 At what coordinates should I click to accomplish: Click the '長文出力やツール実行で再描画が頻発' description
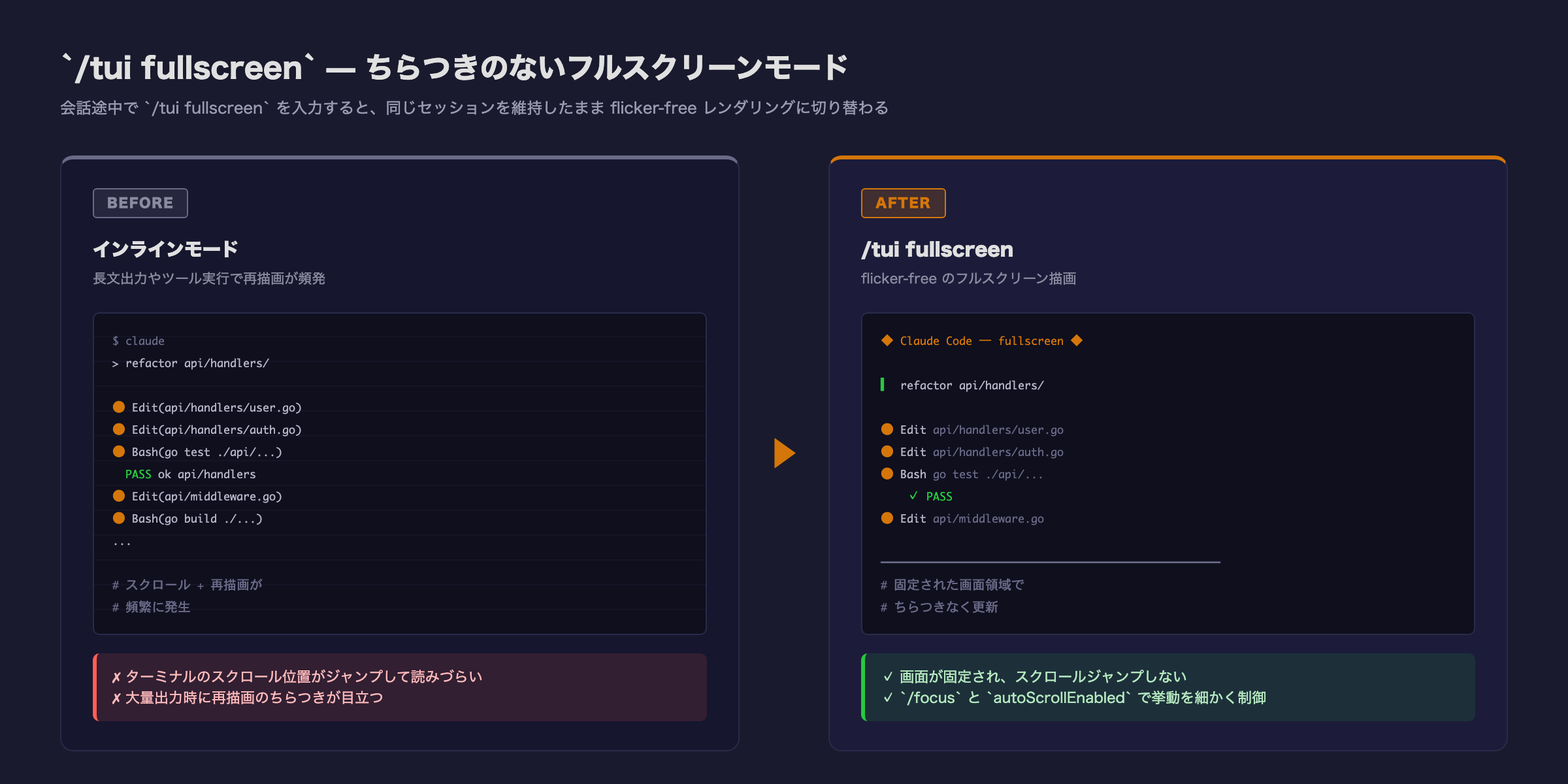(209, 278)
